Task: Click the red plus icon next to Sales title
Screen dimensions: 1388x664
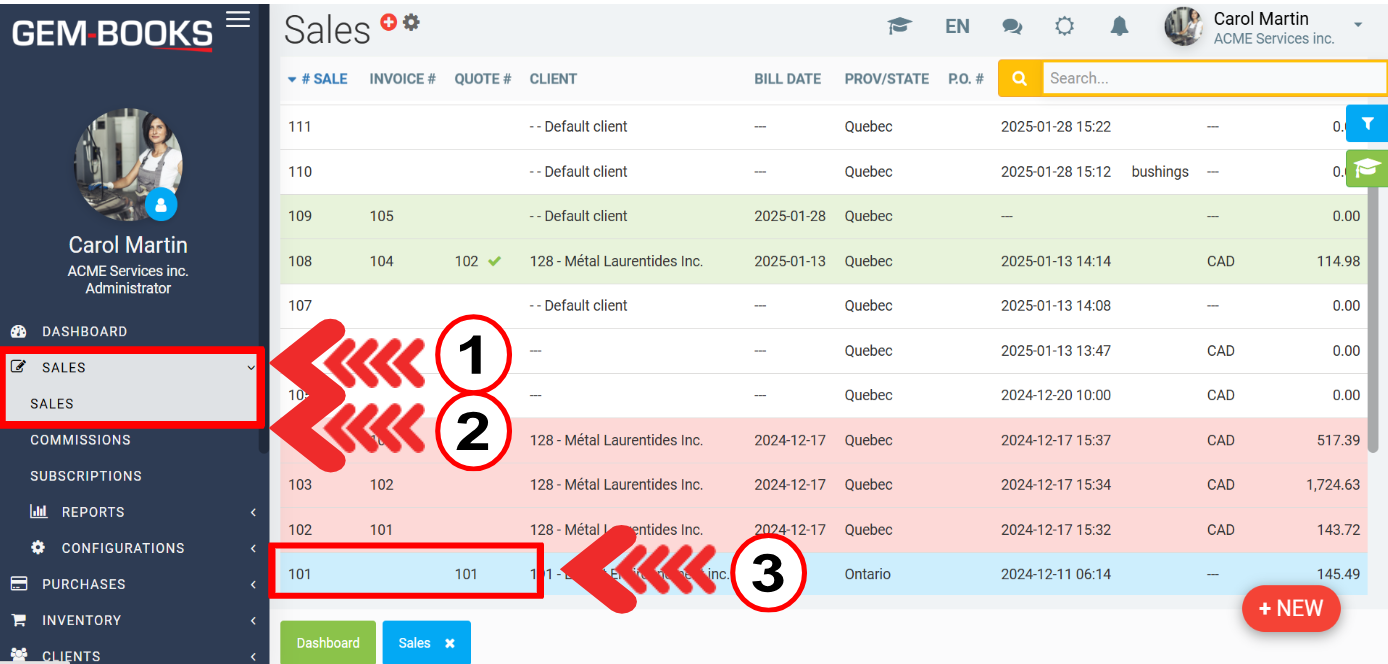Action: point(389,22)
